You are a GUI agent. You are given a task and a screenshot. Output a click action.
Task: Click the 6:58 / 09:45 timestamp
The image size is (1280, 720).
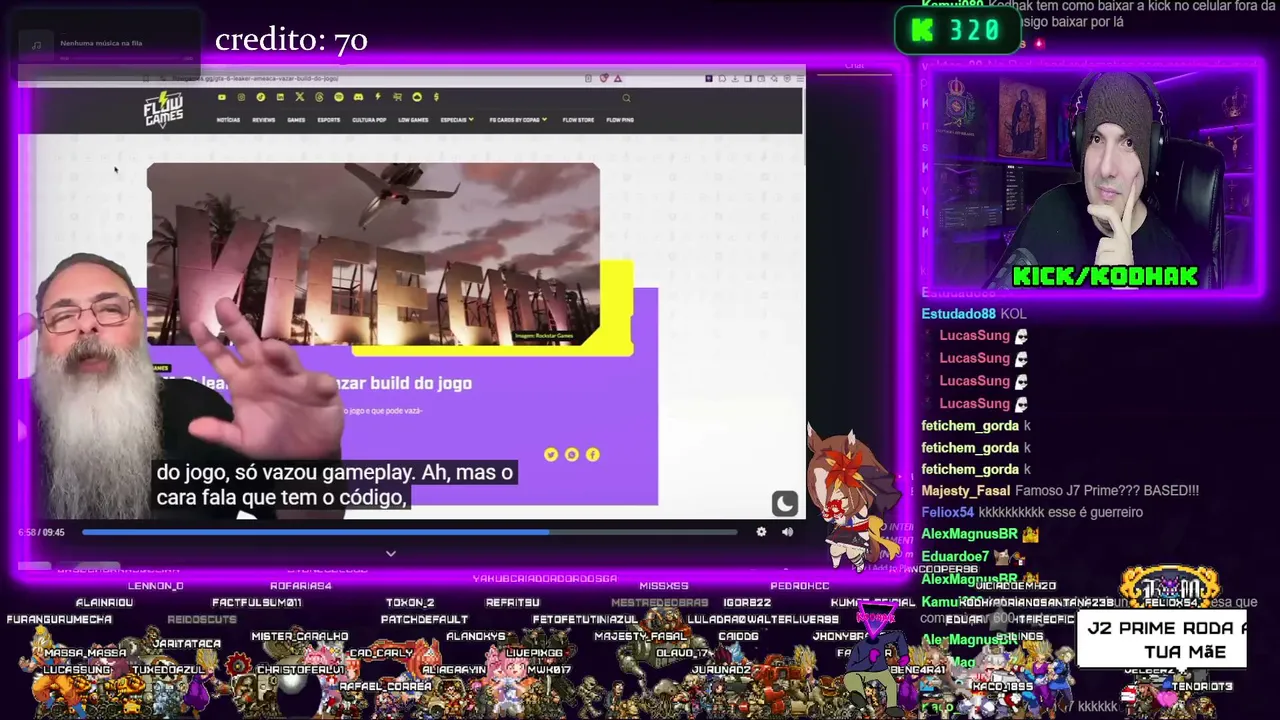41,532
